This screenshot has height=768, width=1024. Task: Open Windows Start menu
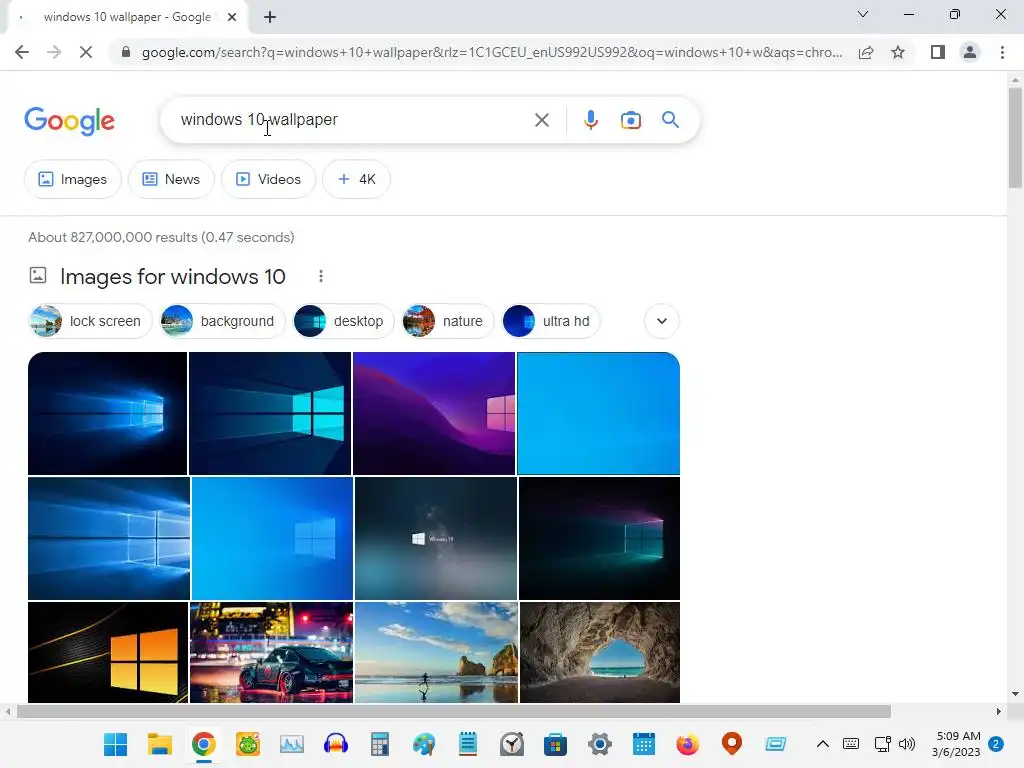point(116,744)
